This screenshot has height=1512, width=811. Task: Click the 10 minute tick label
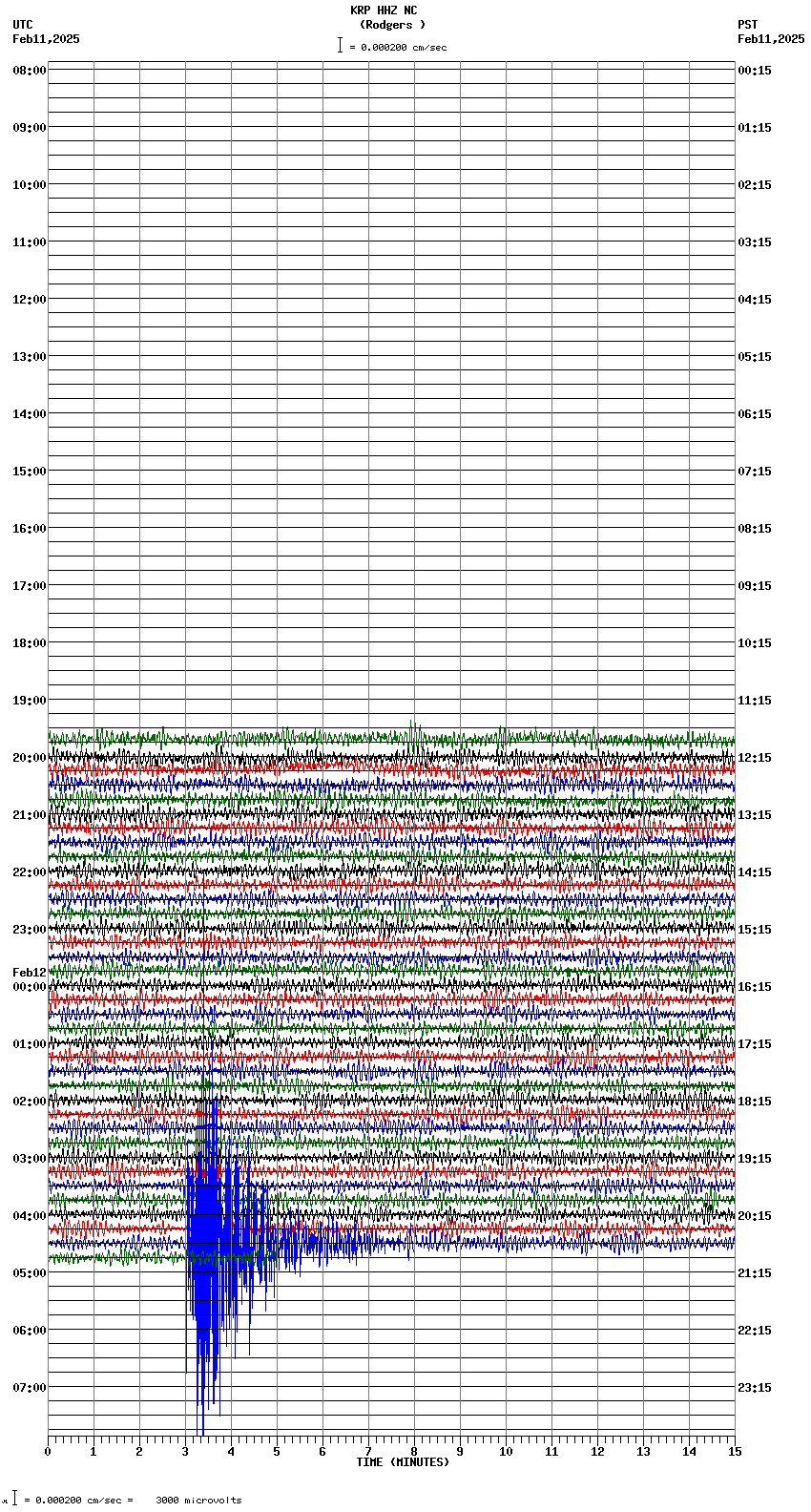(506, 1452)
